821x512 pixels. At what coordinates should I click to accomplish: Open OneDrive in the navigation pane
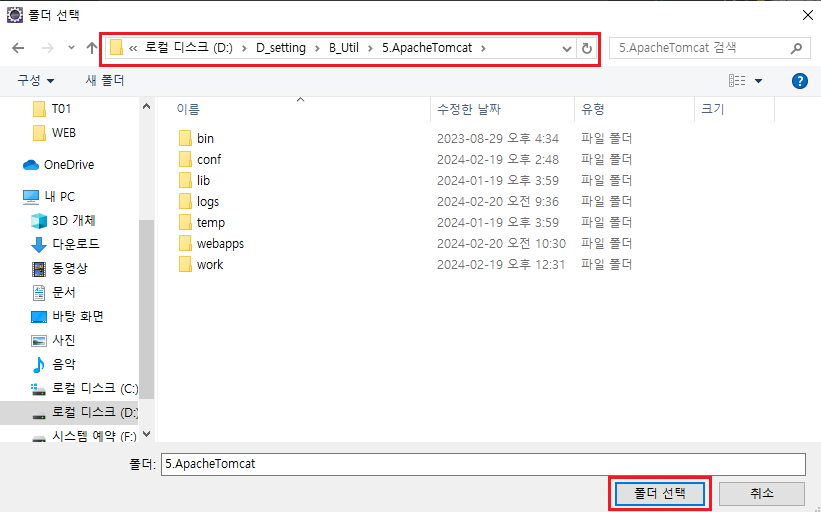[x=59, y=165]
